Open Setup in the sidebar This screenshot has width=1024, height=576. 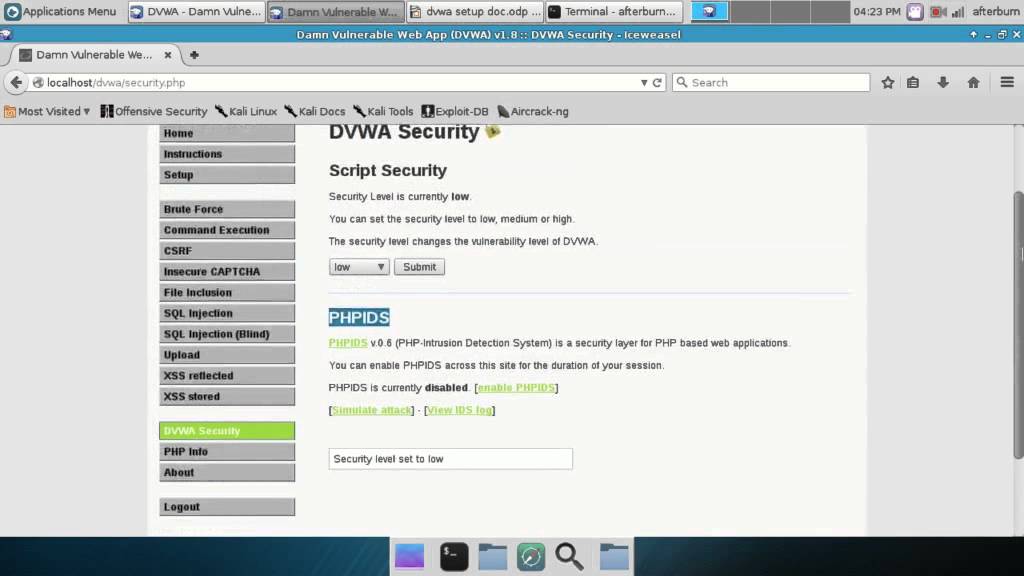[x=227, y=175]
